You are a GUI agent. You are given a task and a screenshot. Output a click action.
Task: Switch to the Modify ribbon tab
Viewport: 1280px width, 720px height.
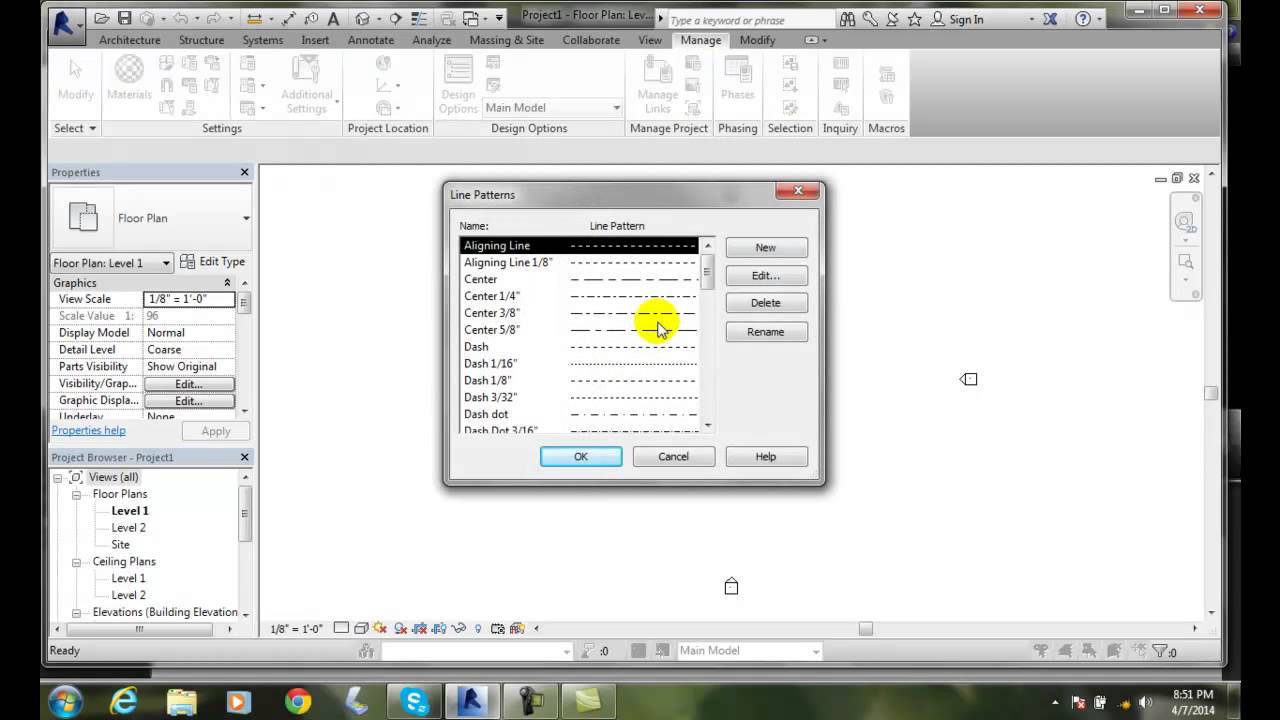coord(757,40)
